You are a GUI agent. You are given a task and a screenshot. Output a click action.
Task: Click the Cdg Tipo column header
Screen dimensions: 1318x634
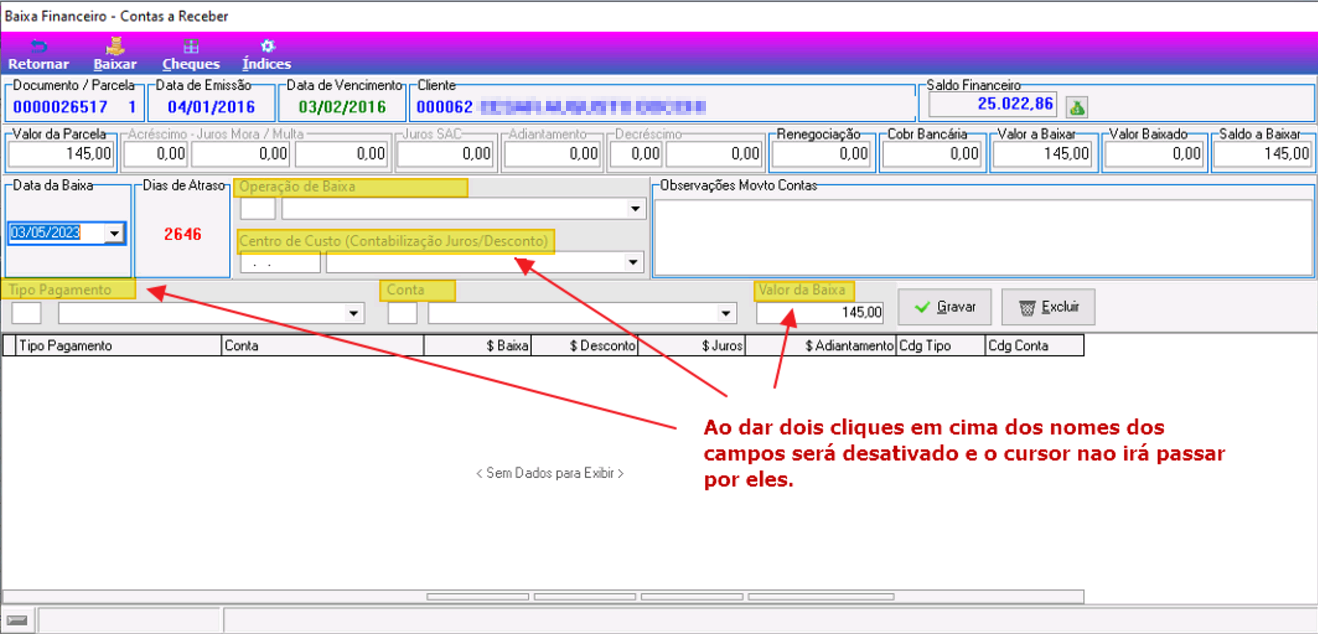[x=940, y=346]
